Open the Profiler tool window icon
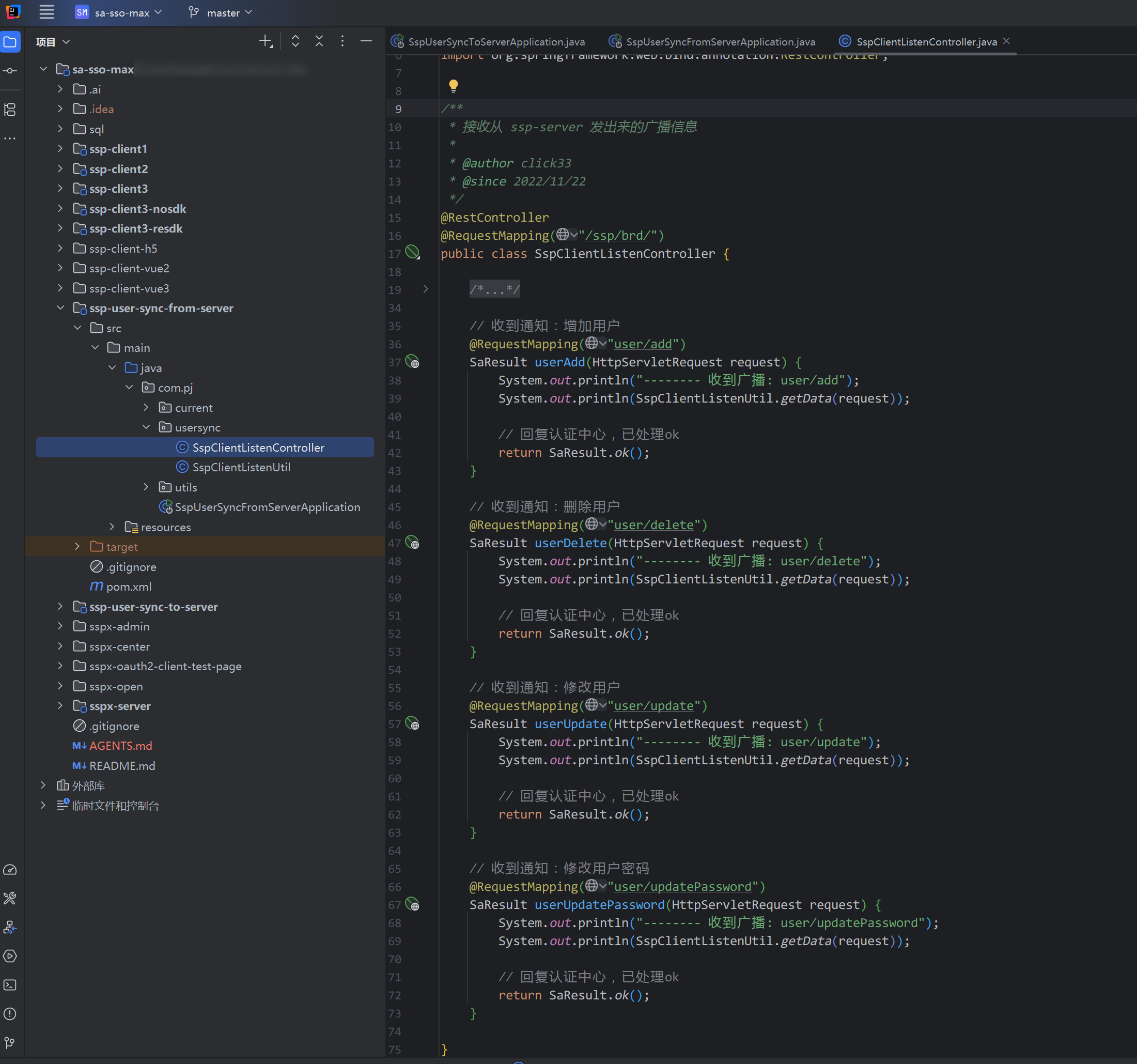The image size is (1137, 1064). 10,870
